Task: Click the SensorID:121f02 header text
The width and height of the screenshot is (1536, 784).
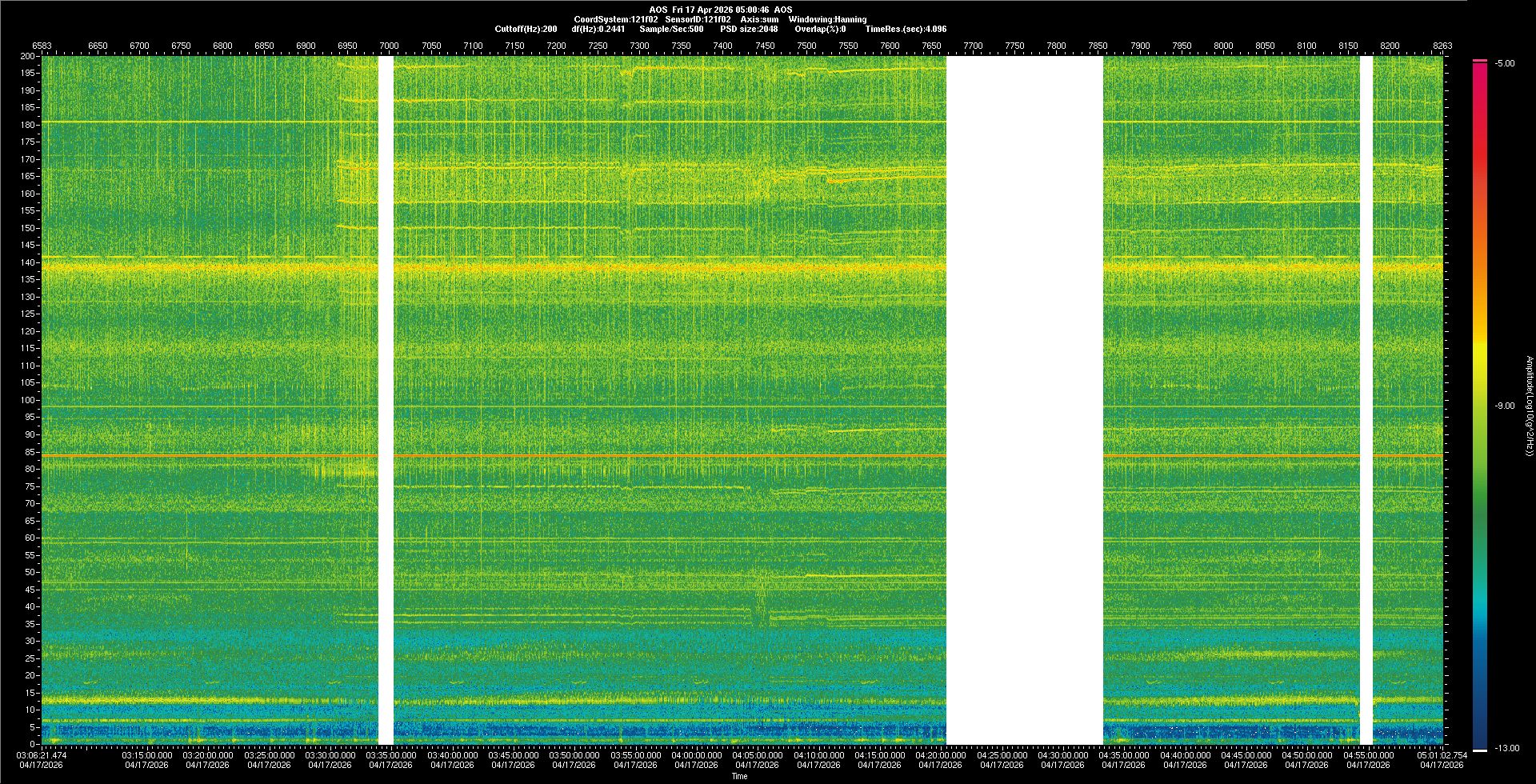Action: click(x=698, y=19)
